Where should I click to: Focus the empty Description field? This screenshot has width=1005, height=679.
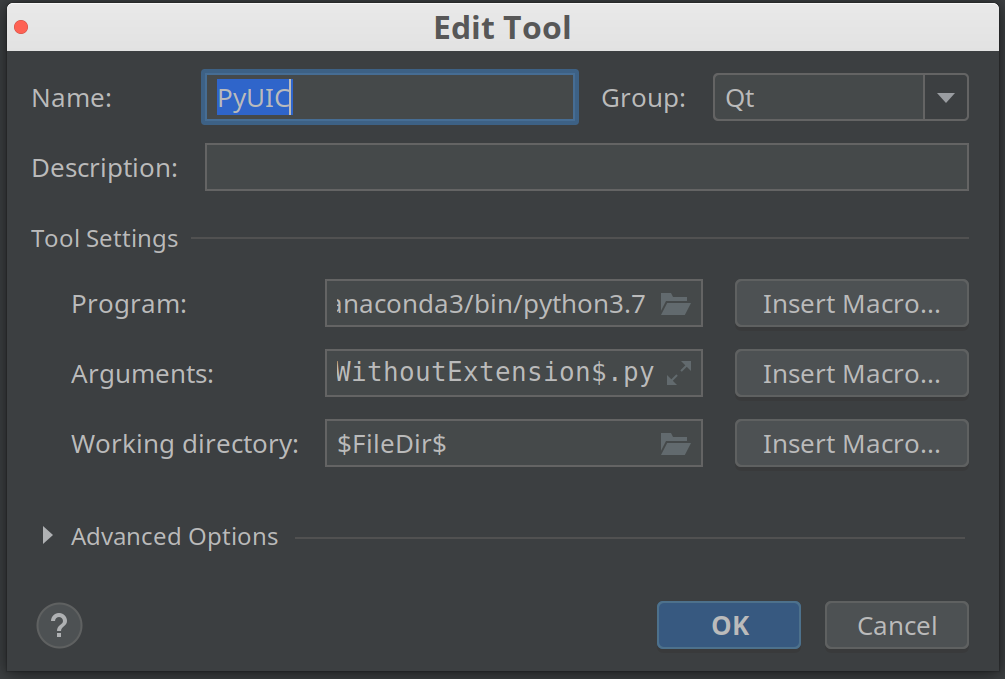586,167
